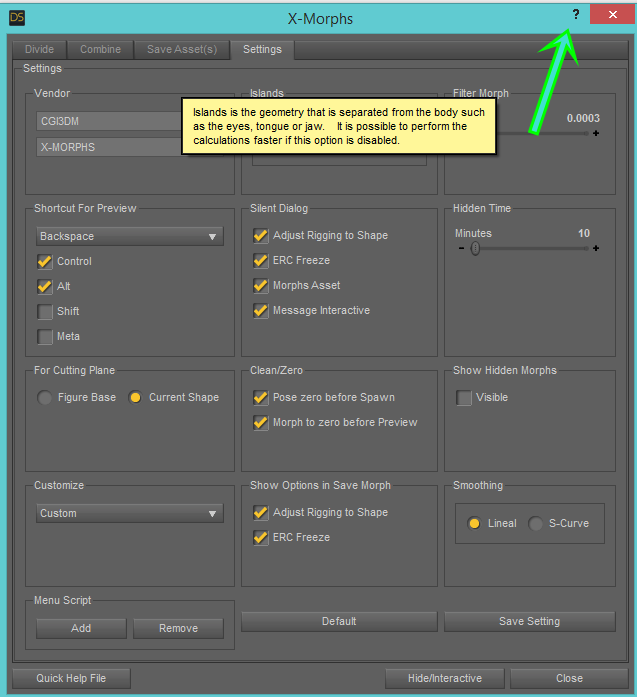Click the Hide/Interactive button

coord(445,678)
